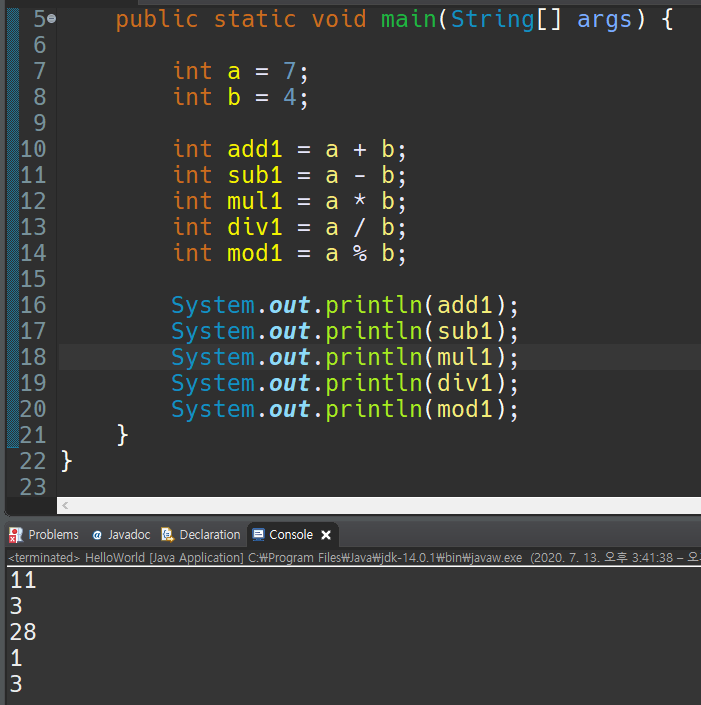
Task: Click the 'add1' variable declaration
Action: coord(255,149)
